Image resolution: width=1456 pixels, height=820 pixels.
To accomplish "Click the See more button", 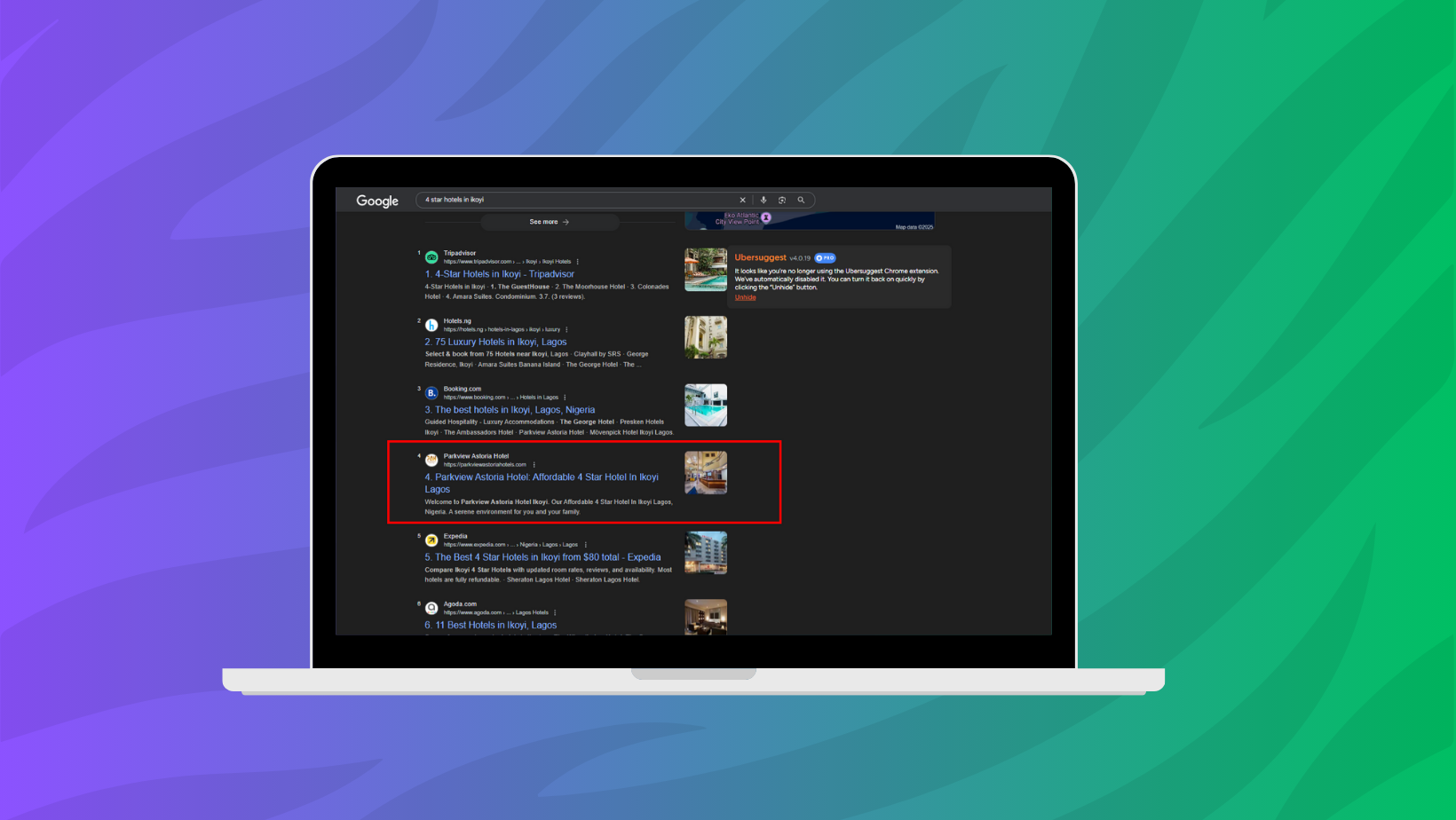I will (550, 222).
